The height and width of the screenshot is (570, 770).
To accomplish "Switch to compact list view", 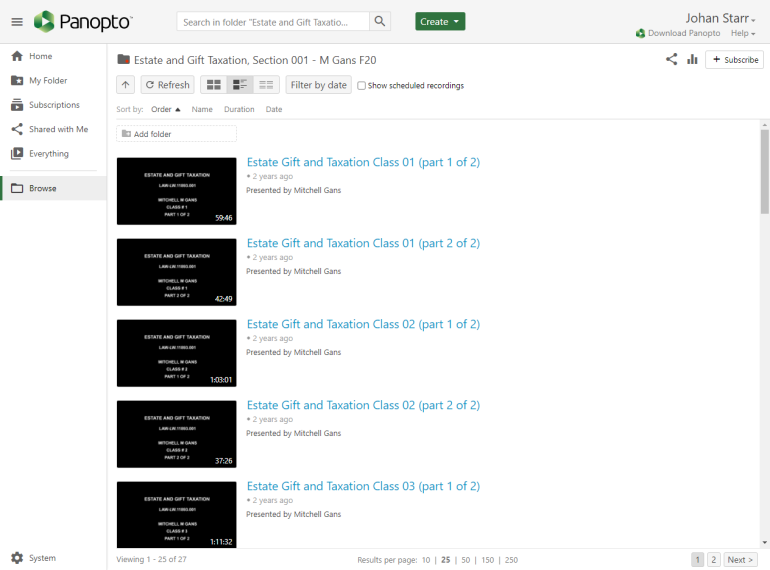I will pos(266,85).
